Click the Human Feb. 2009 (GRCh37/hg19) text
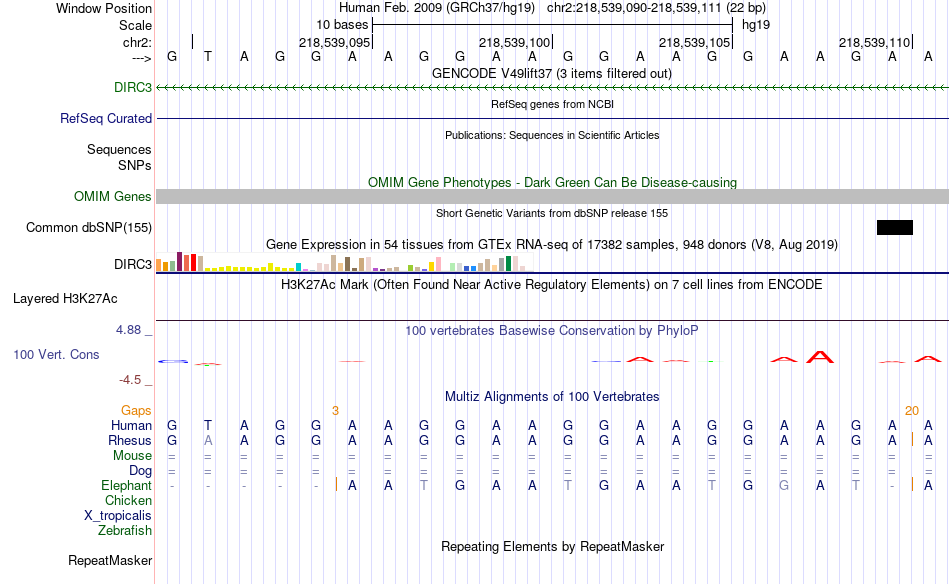950x584 pixels. click(x=437, y=8)
